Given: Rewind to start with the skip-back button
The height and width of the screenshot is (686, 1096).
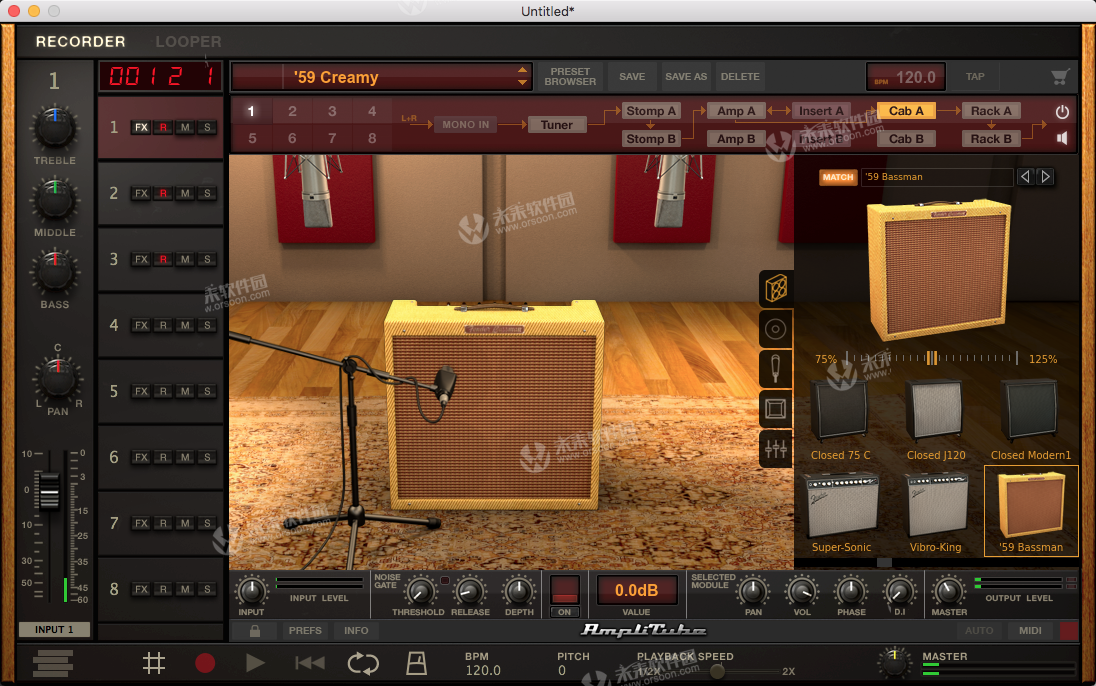Looking at the screenshot, I should coord(310,663).
